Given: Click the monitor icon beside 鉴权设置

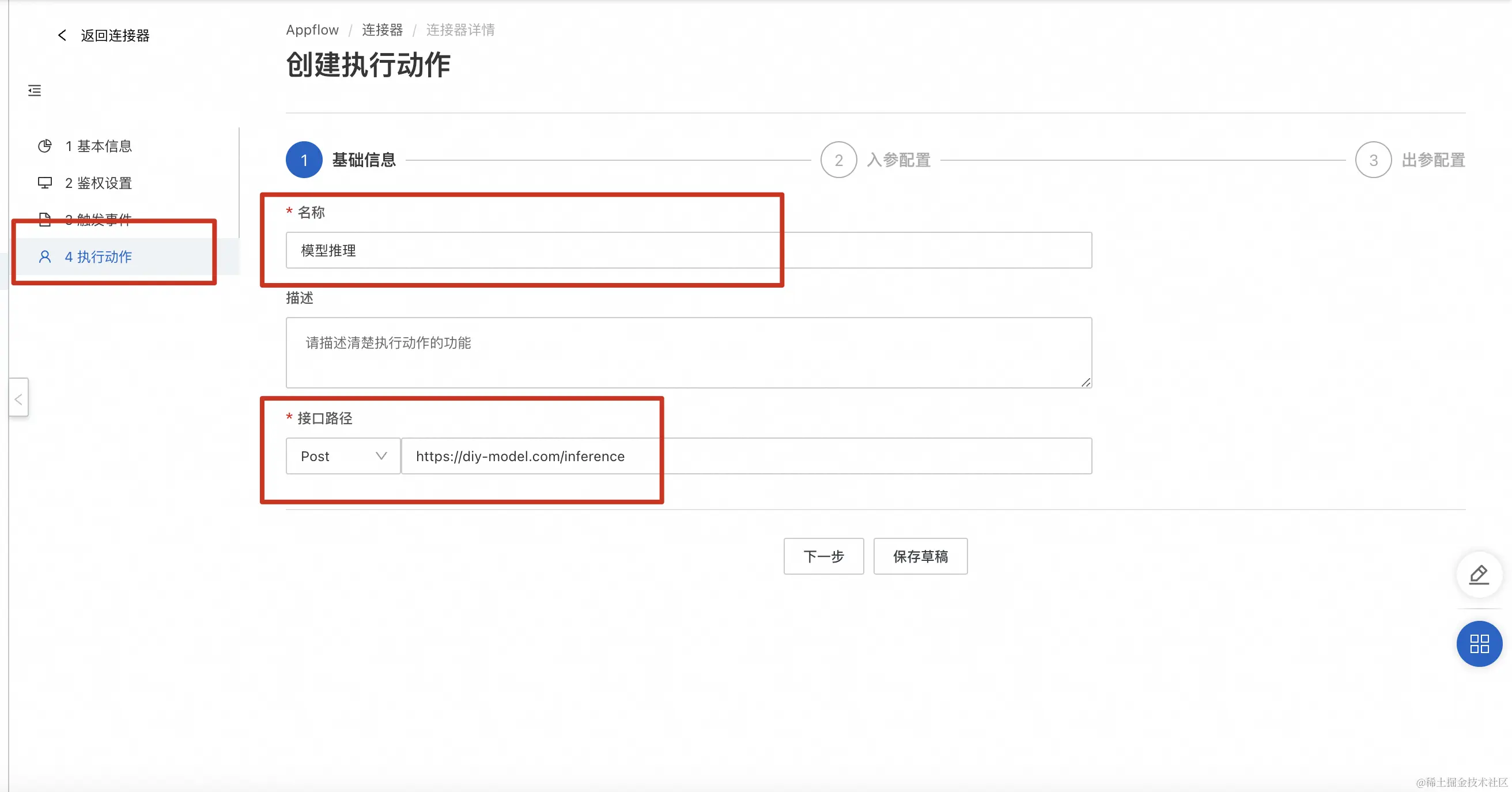Looking at the screenshot, I should 44,183.
